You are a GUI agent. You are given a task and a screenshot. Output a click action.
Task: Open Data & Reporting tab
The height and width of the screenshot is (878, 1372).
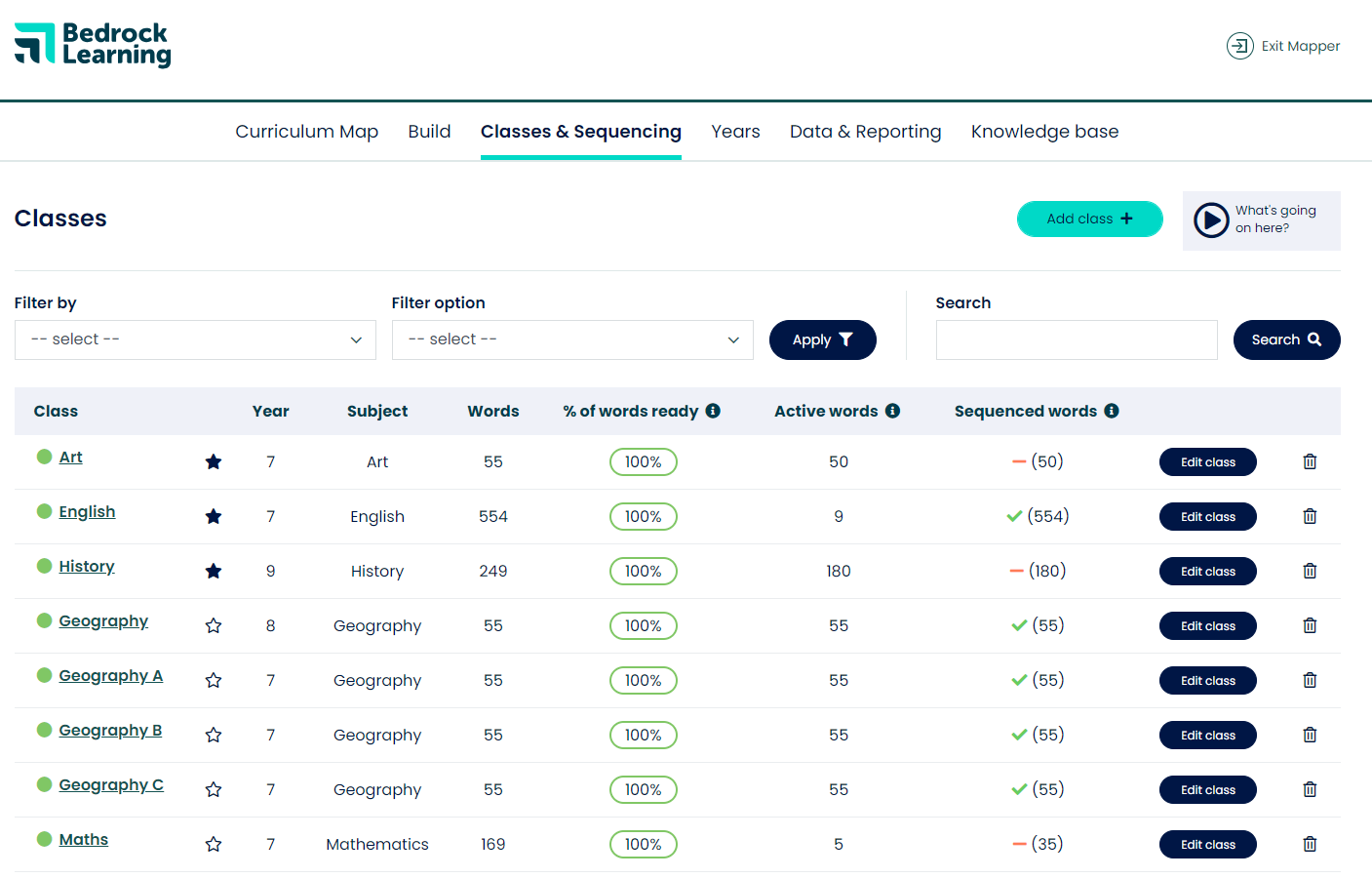(866, 132)
